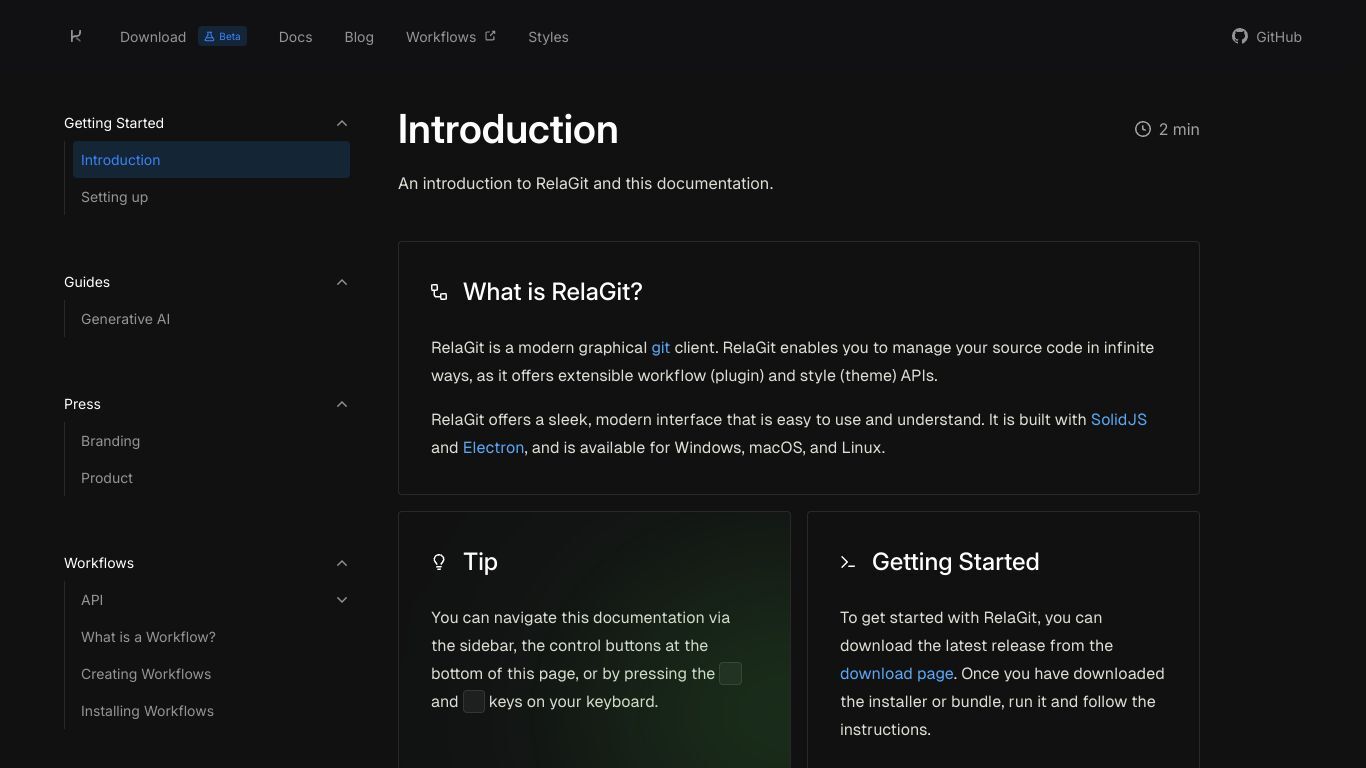Collapse the Getting Started sidebar section
Screen dimensions: 1366x768
click(342, 123)
